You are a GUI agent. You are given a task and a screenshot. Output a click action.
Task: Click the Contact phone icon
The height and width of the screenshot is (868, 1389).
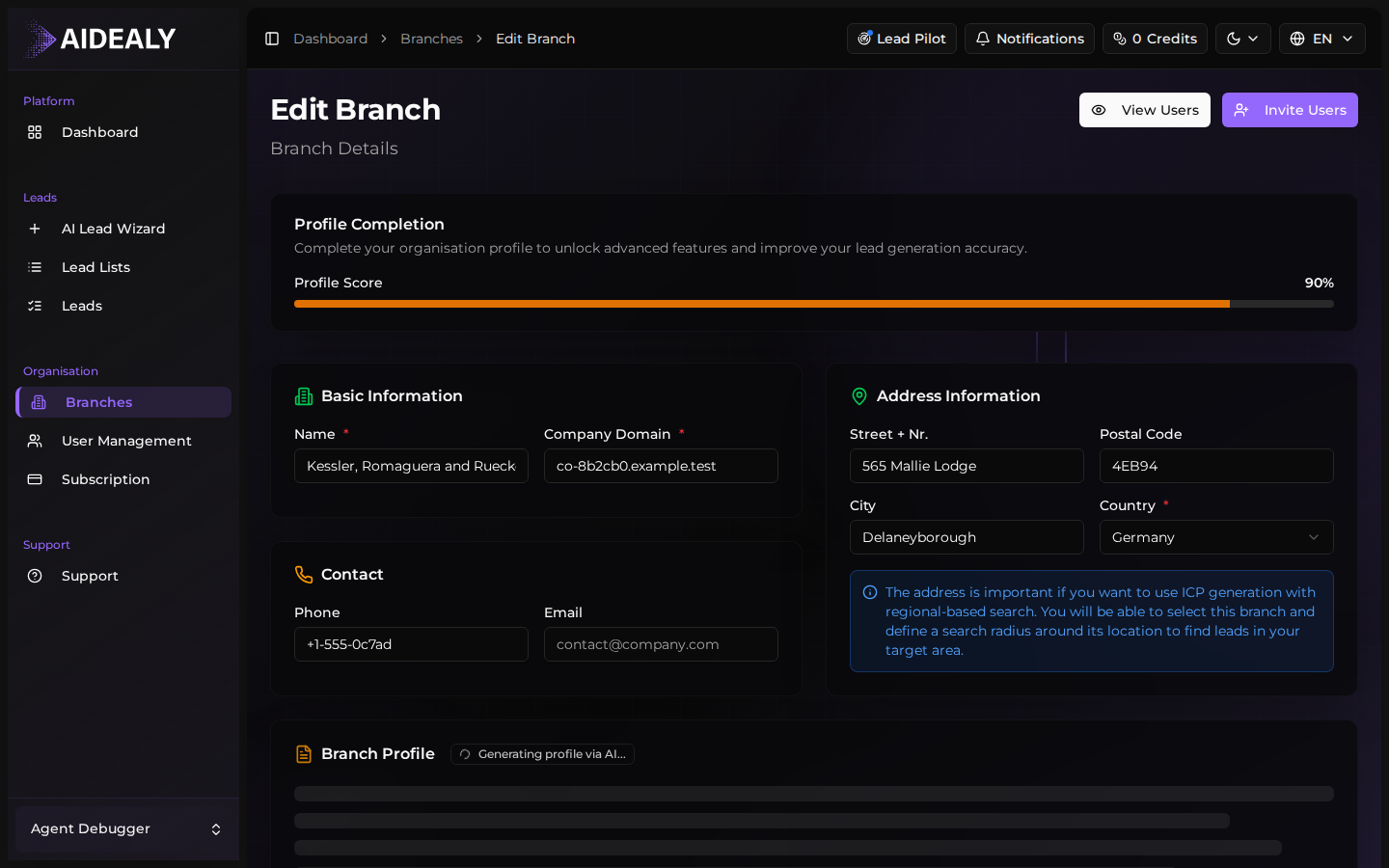pyautogui.click(x=304, y=575)
